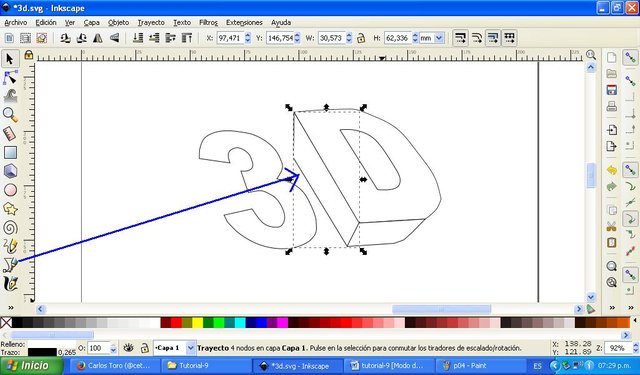640x375 pixels.
Task: Open the Filtros menu
Action: click(x=208, y=22)
